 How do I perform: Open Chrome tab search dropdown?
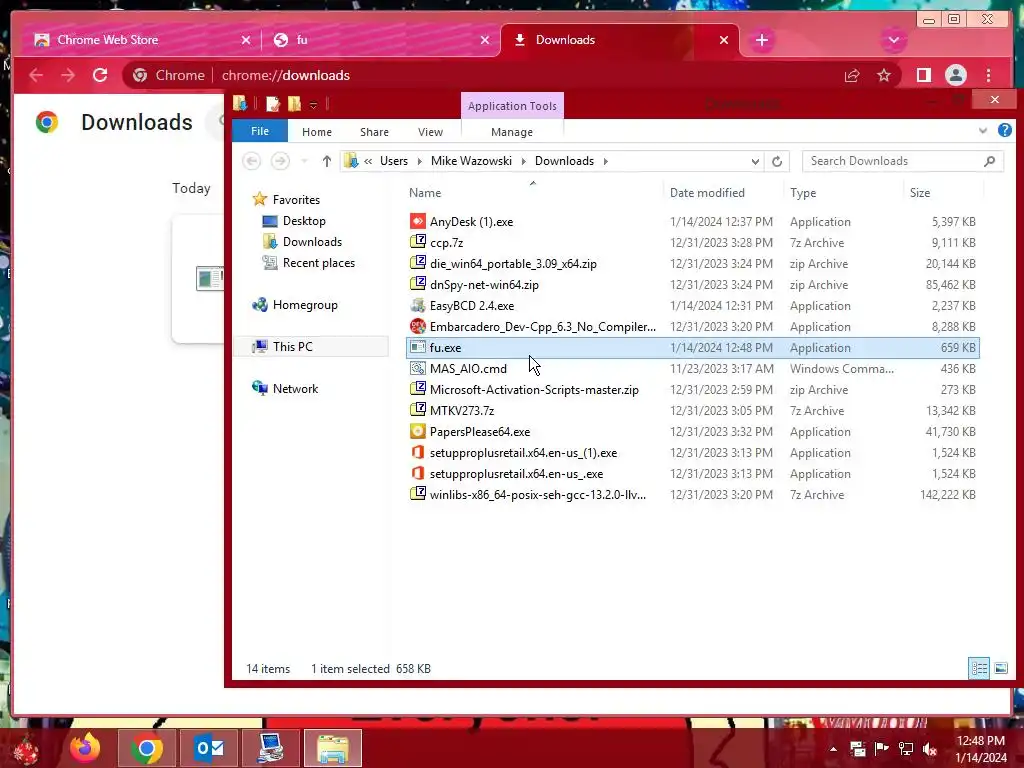coord(893,40)
